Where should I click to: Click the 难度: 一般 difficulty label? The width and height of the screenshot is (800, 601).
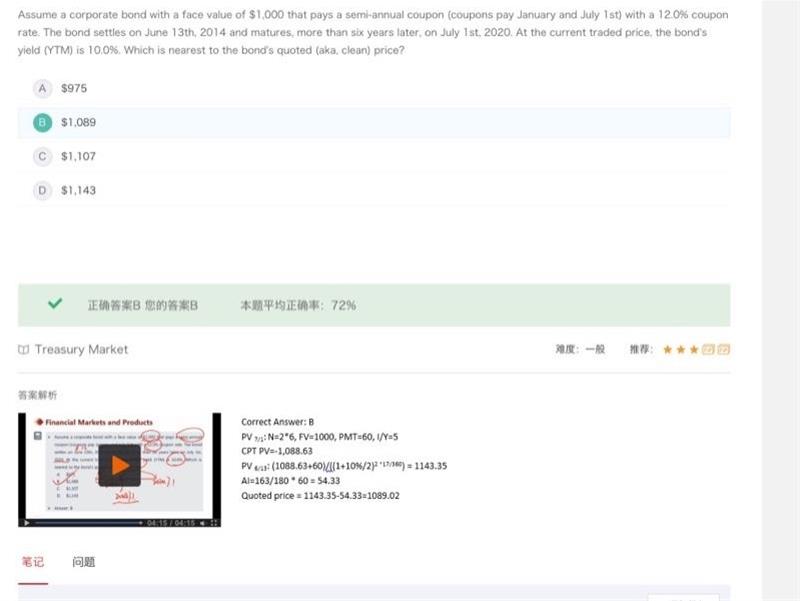(580, 349)
